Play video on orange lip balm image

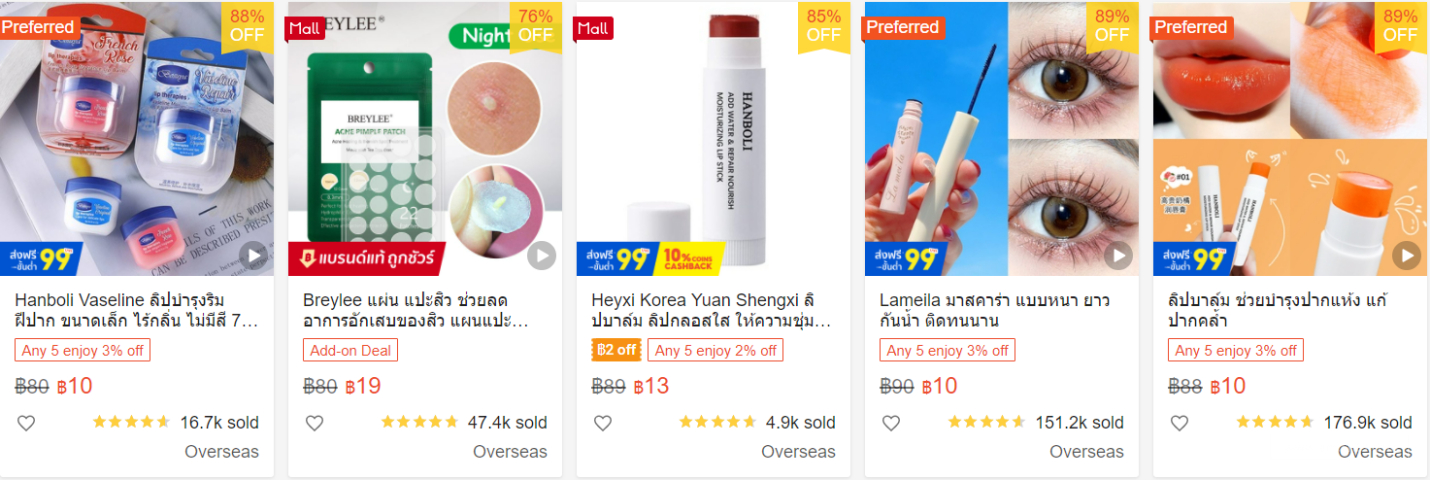click(1406, 256)
